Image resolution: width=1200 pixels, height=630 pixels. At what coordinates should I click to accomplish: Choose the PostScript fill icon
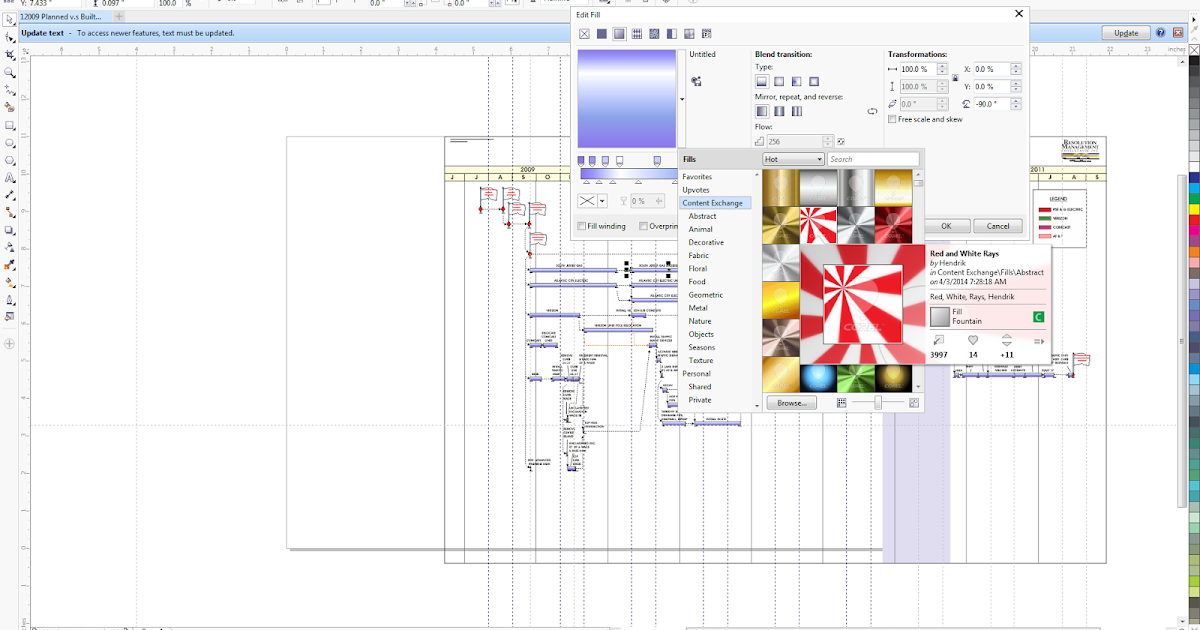point(705,34)
